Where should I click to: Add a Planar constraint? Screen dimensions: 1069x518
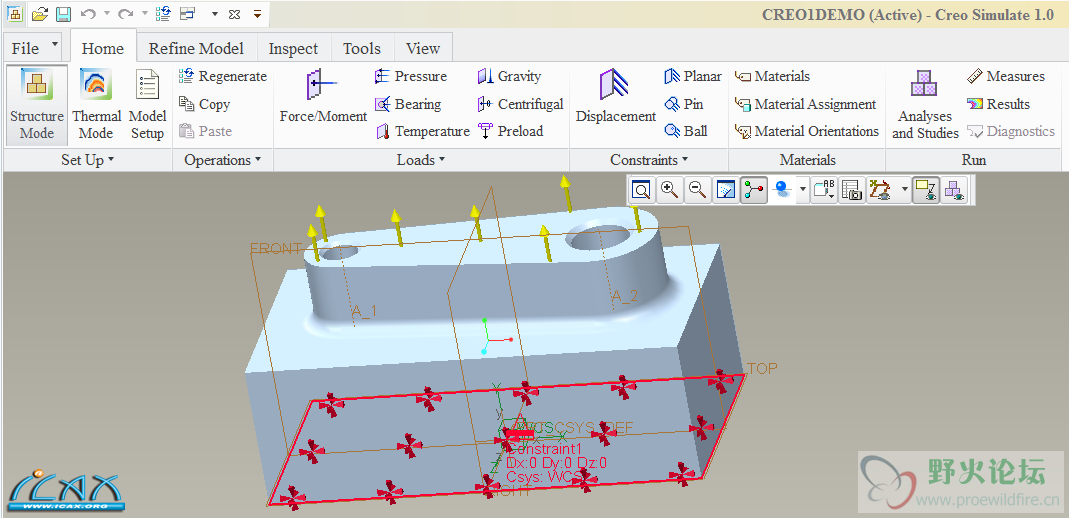(x=692, y=76)
